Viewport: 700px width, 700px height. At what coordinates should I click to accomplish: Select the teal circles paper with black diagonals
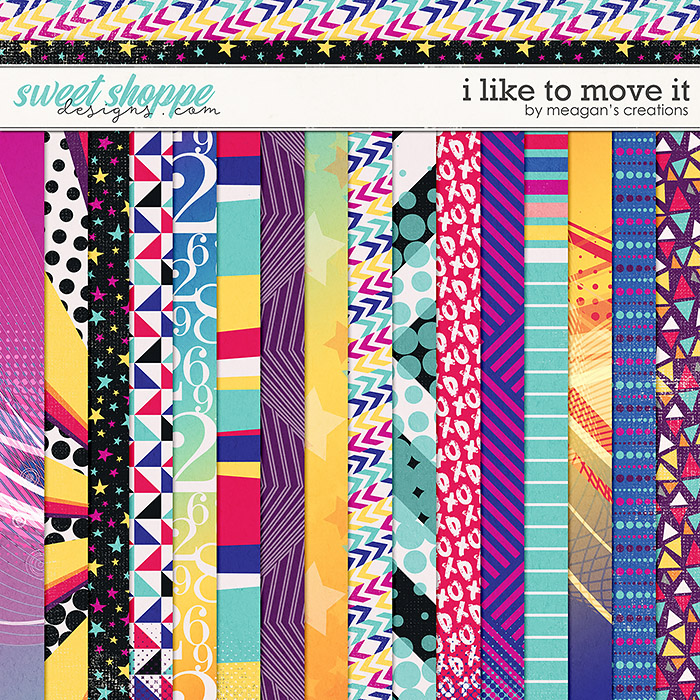click(414, 415)
